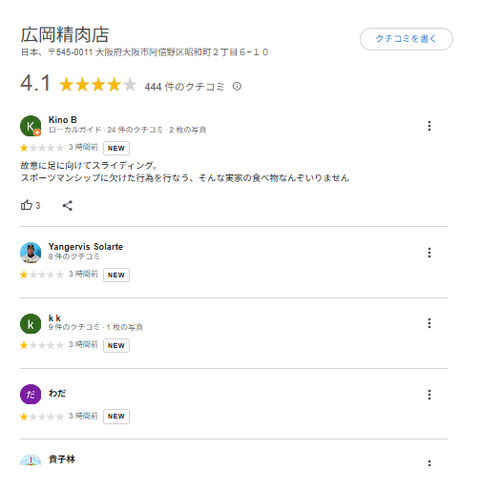Open the Kino B reviewer name link
Viewport: 480px width, 490px height.
tap(63, 120)
